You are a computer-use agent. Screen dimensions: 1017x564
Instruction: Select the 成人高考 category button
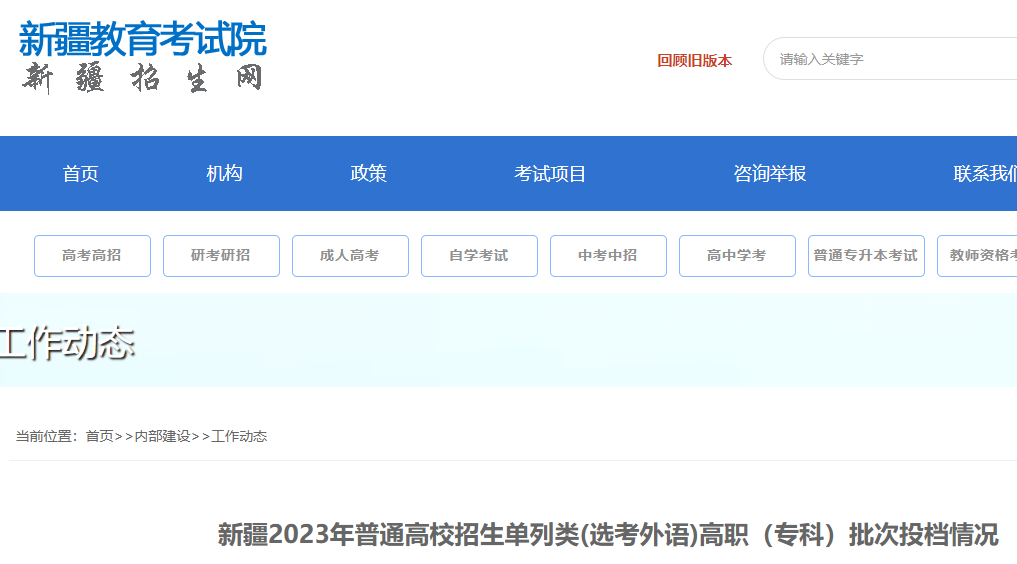coord(350,256)
